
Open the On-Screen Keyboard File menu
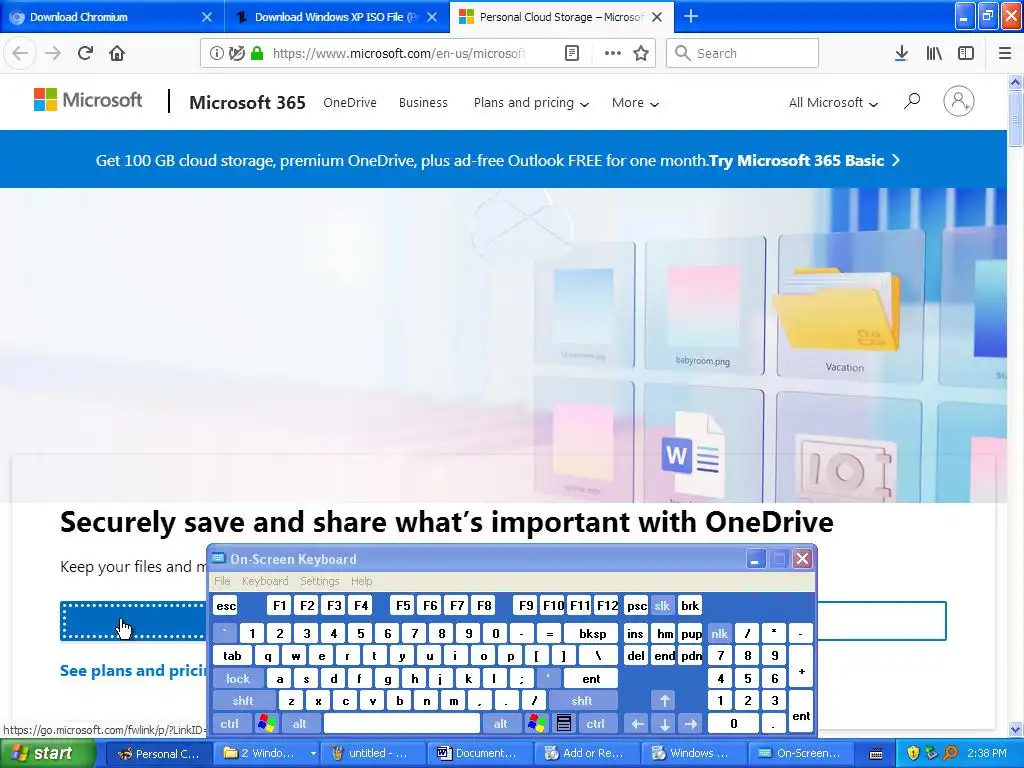(222, 581)
